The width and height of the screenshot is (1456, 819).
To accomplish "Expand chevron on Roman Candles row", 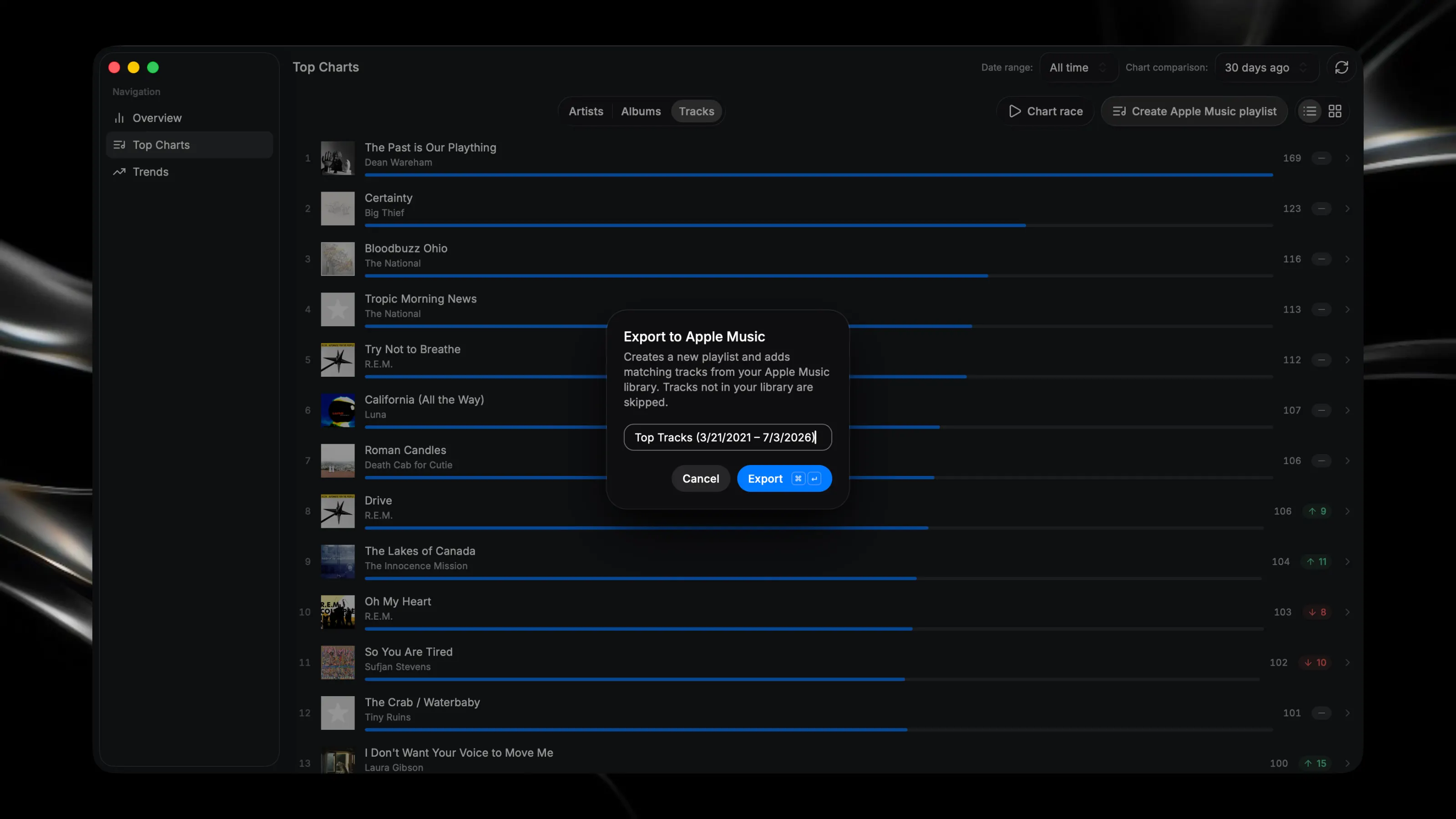I will pyautogui.click(x=1347, y=460).
